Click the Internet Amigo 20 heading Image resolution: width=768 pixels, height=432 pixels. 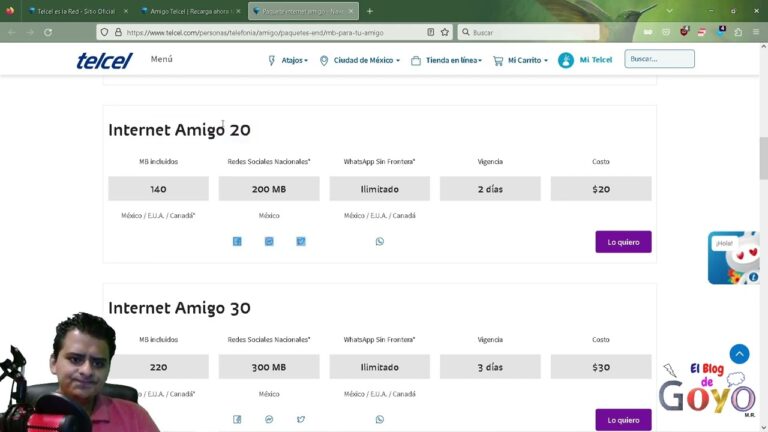[179, 130]
